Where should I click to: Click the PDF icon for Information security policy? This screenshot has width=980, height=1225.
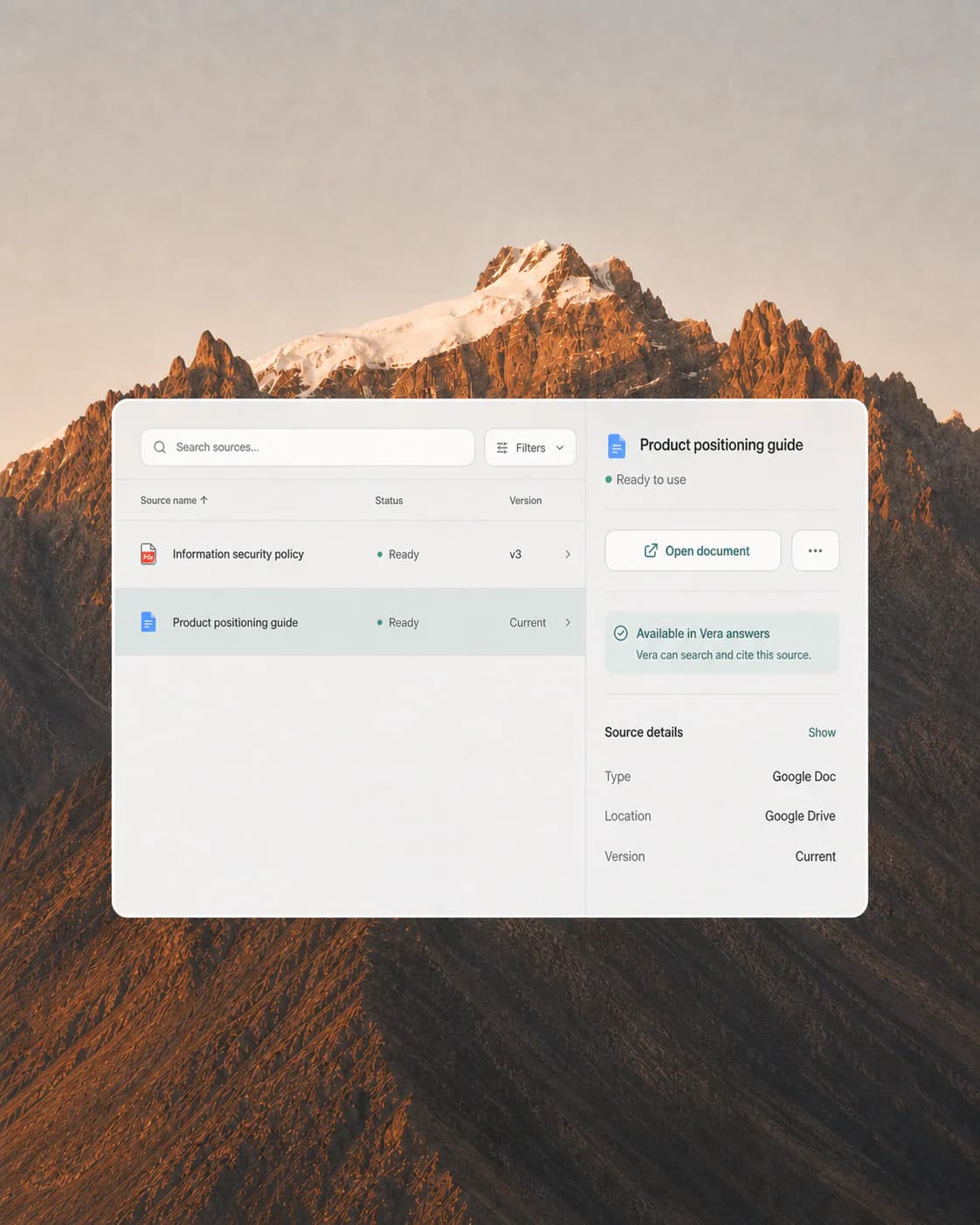(x=148, y=554)
